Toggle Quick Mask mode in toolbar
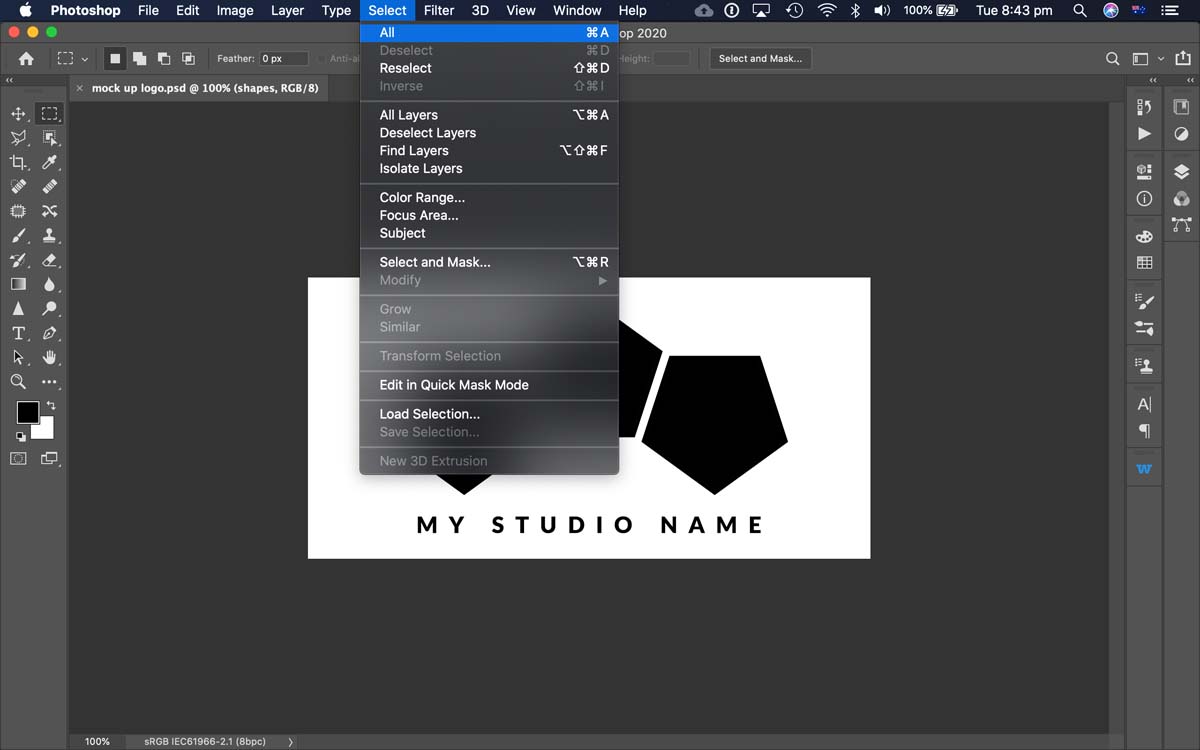Viewport: 1200px width, 750px height. point(18,459)
